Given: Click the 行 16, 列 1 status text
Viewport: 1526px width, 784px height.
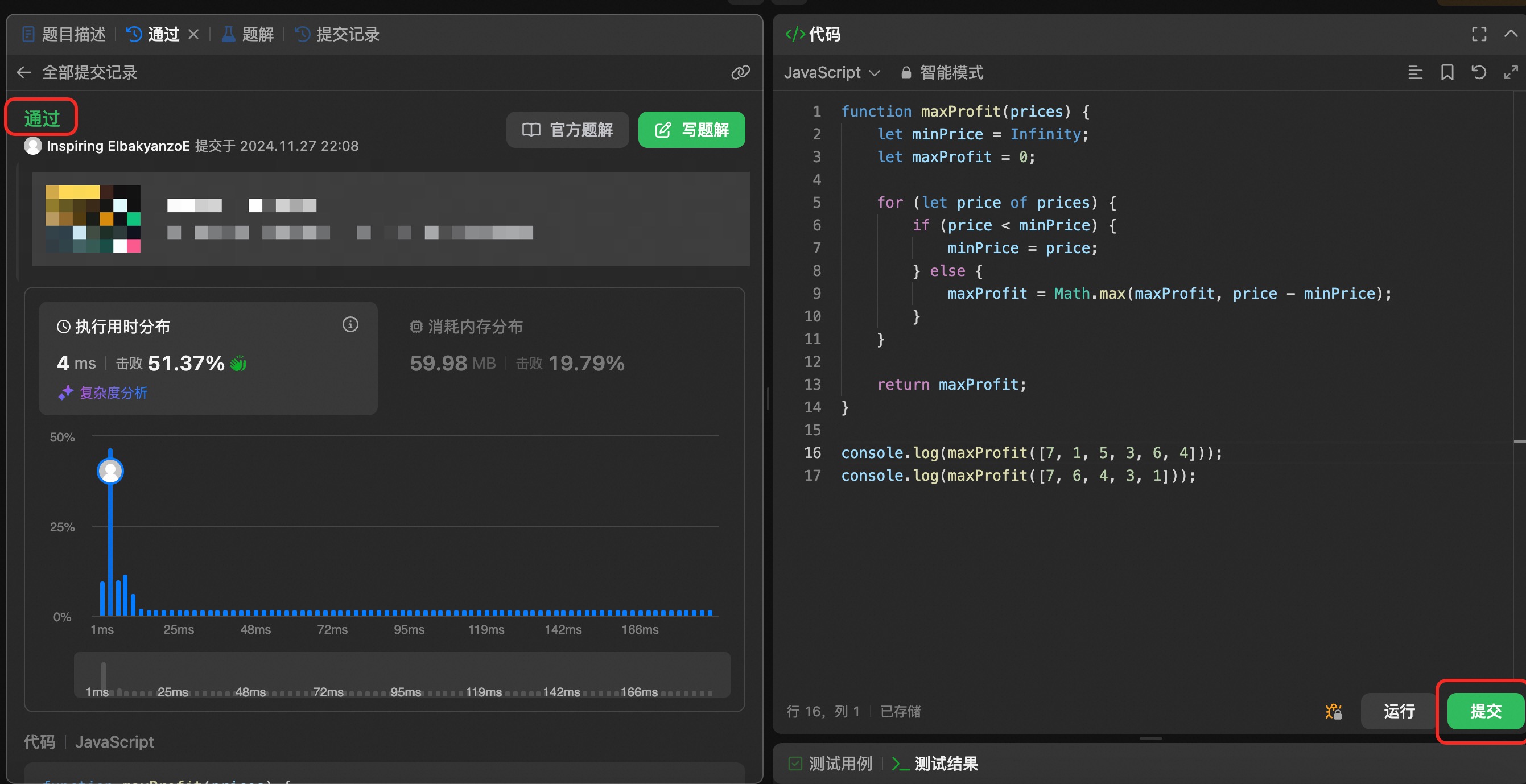Looking at the screenshot, I should pos(822,711).
